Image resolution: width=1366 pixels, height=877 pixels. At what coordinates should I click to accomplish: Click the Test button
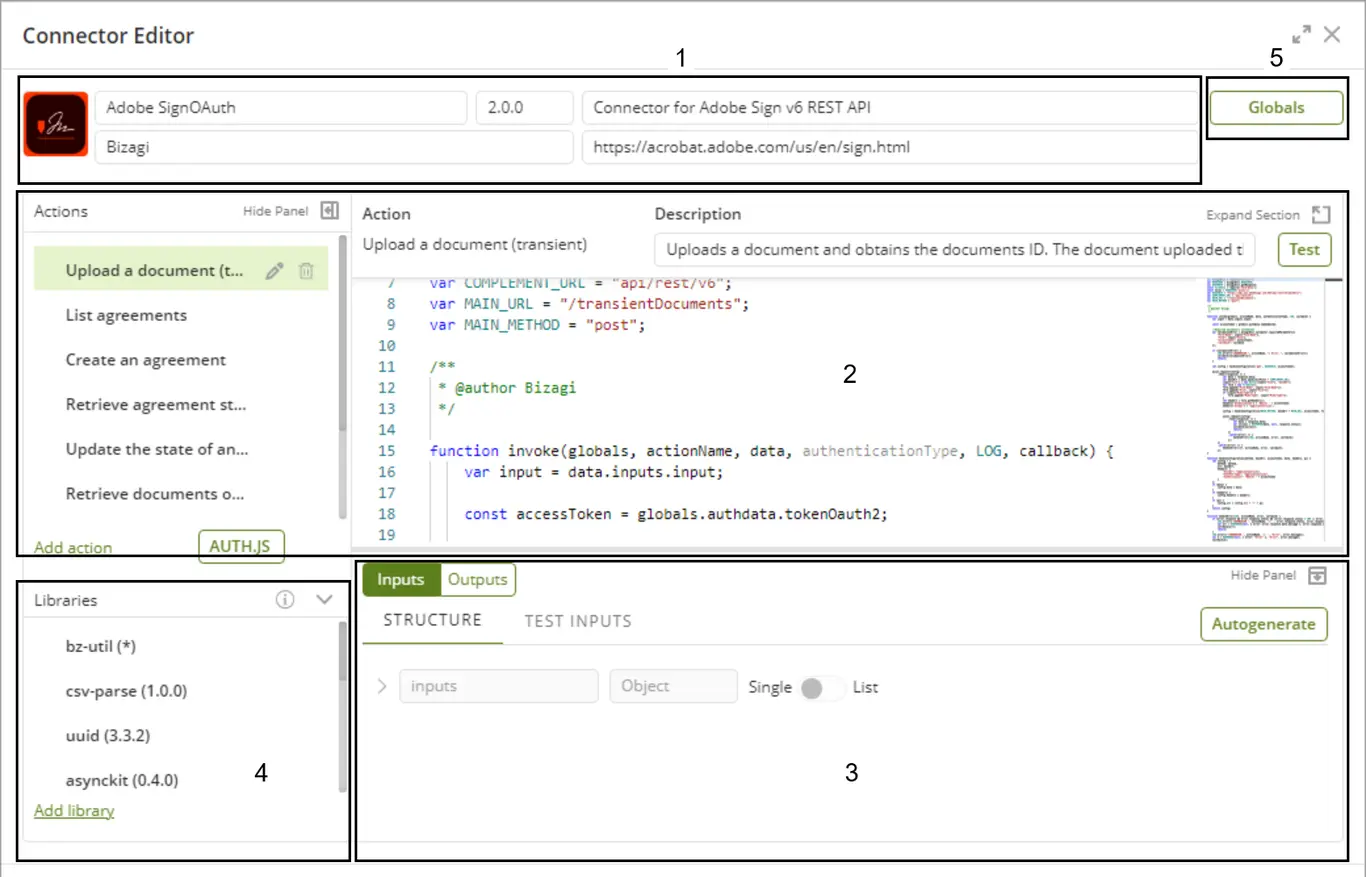(x=1304, y=249)
